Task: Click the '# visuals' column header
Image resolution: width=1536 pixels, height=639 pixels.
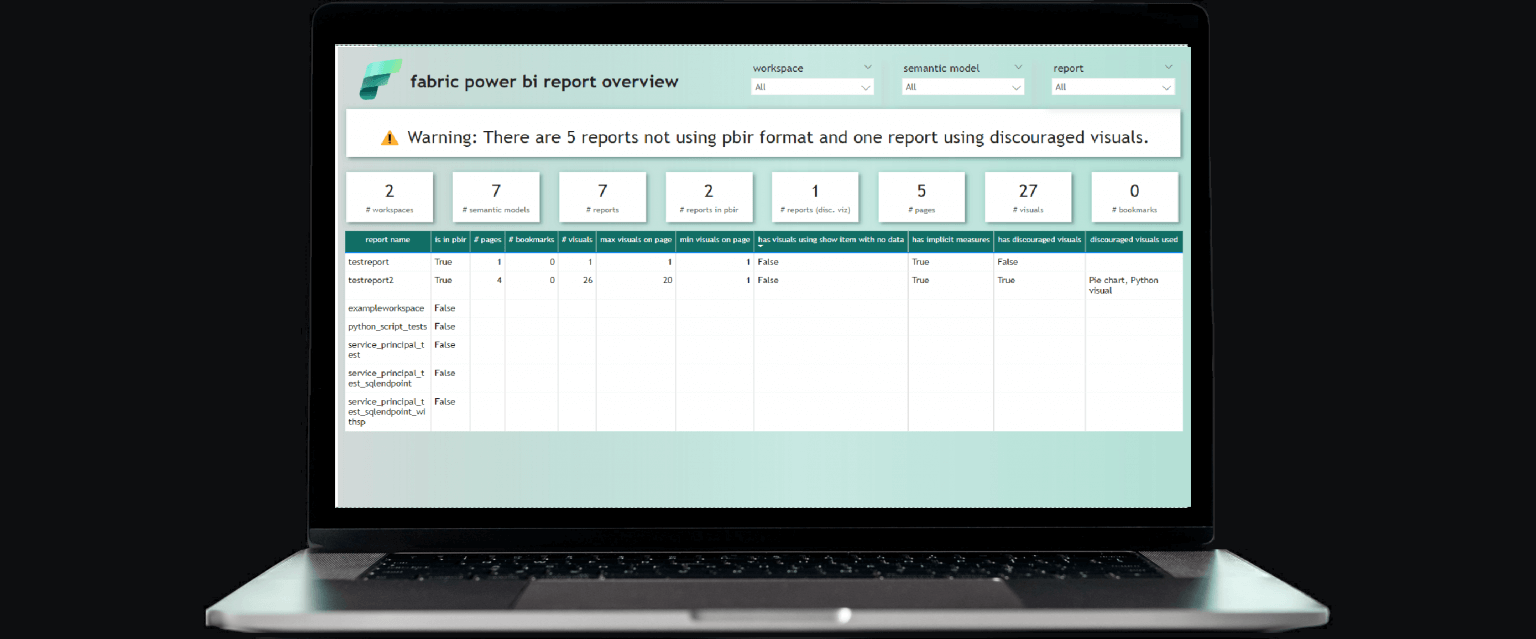Action: (577, 240)
